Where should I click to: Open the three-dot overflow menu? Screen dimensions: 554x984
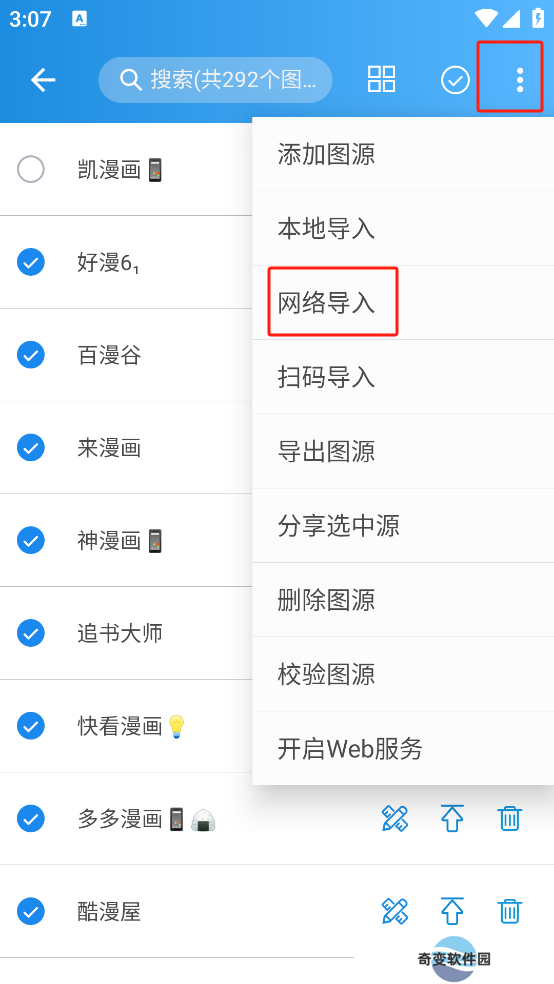tap(519, 80)
